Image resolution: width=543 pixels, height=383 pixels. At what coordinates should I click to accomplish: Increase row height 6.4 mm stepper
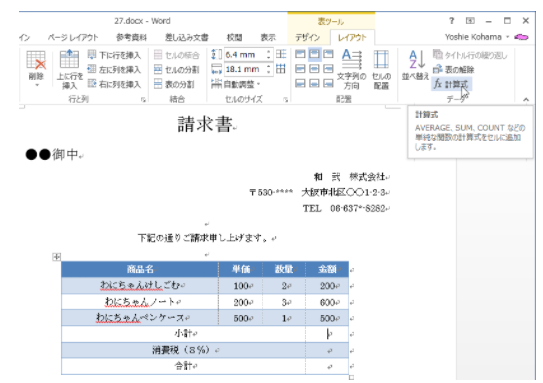(269, 52)
